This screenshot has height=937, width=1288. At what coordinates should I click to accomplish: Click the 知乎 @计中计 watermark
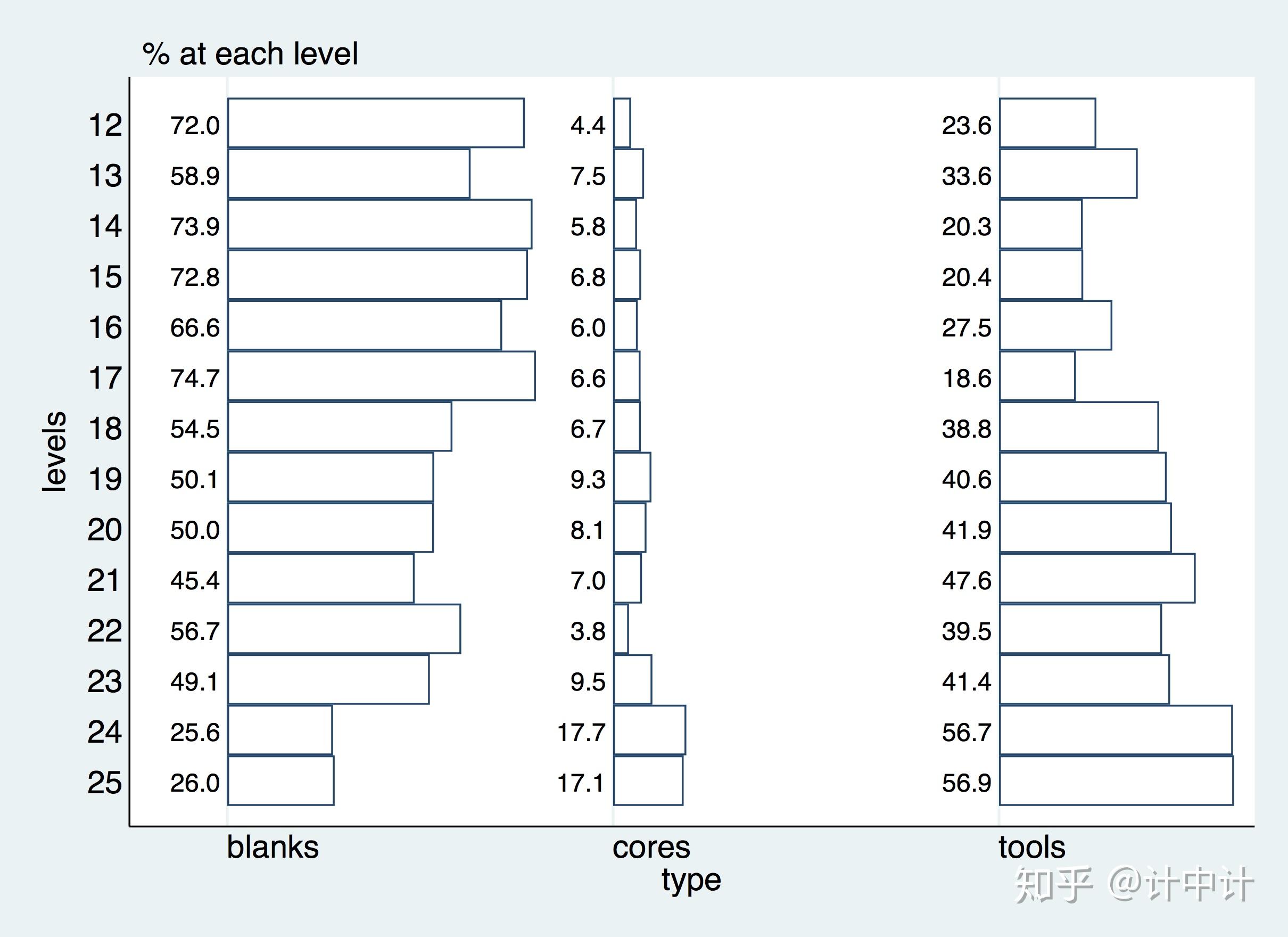pos(1133,884)
